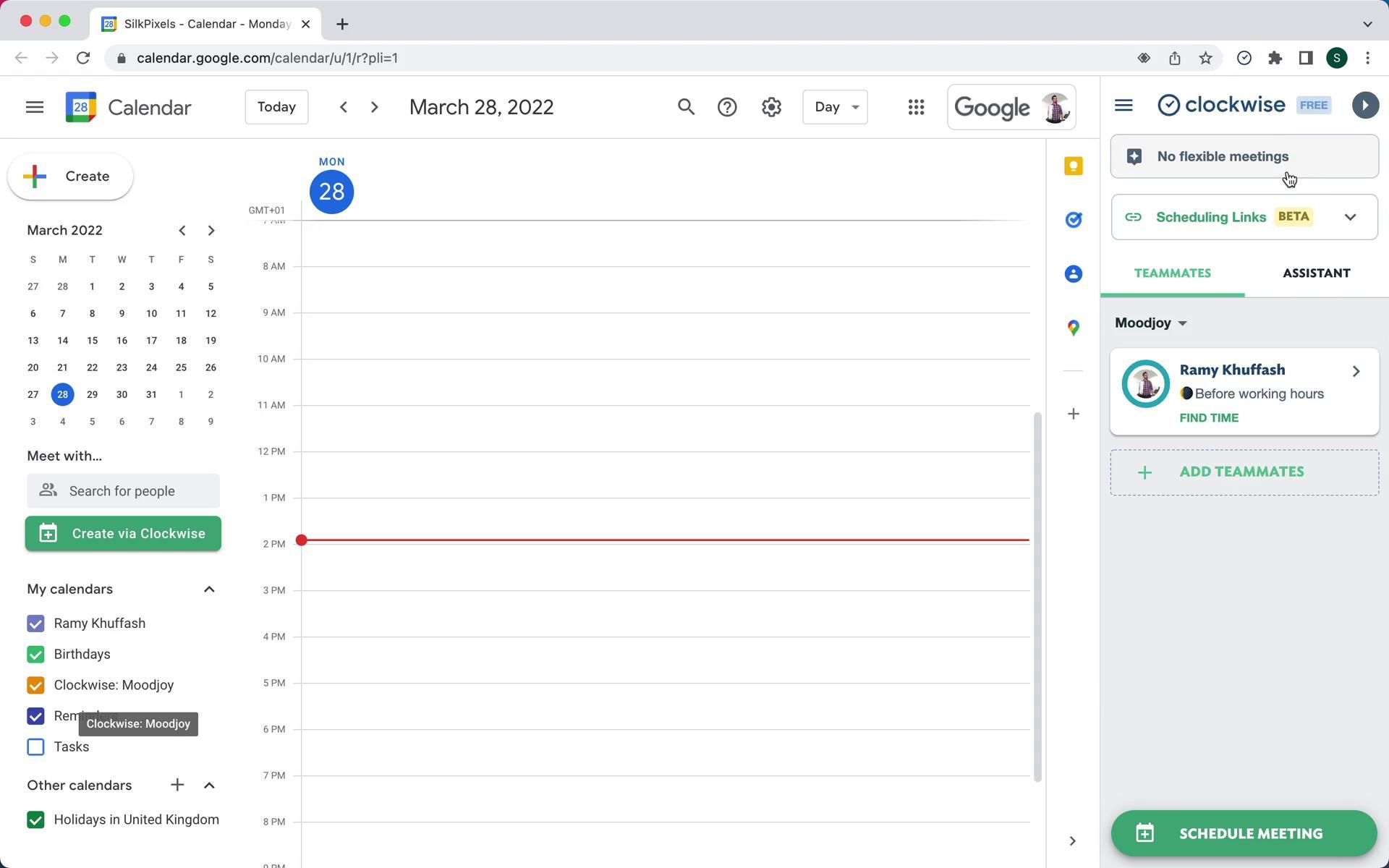Switch to the Assistant tab
This screenshot has width=1389, height=868.
pos(1316,273)
